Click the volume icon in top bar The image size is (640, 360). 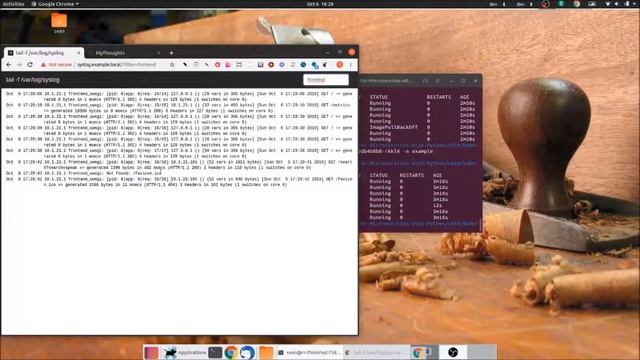point(616,4)
